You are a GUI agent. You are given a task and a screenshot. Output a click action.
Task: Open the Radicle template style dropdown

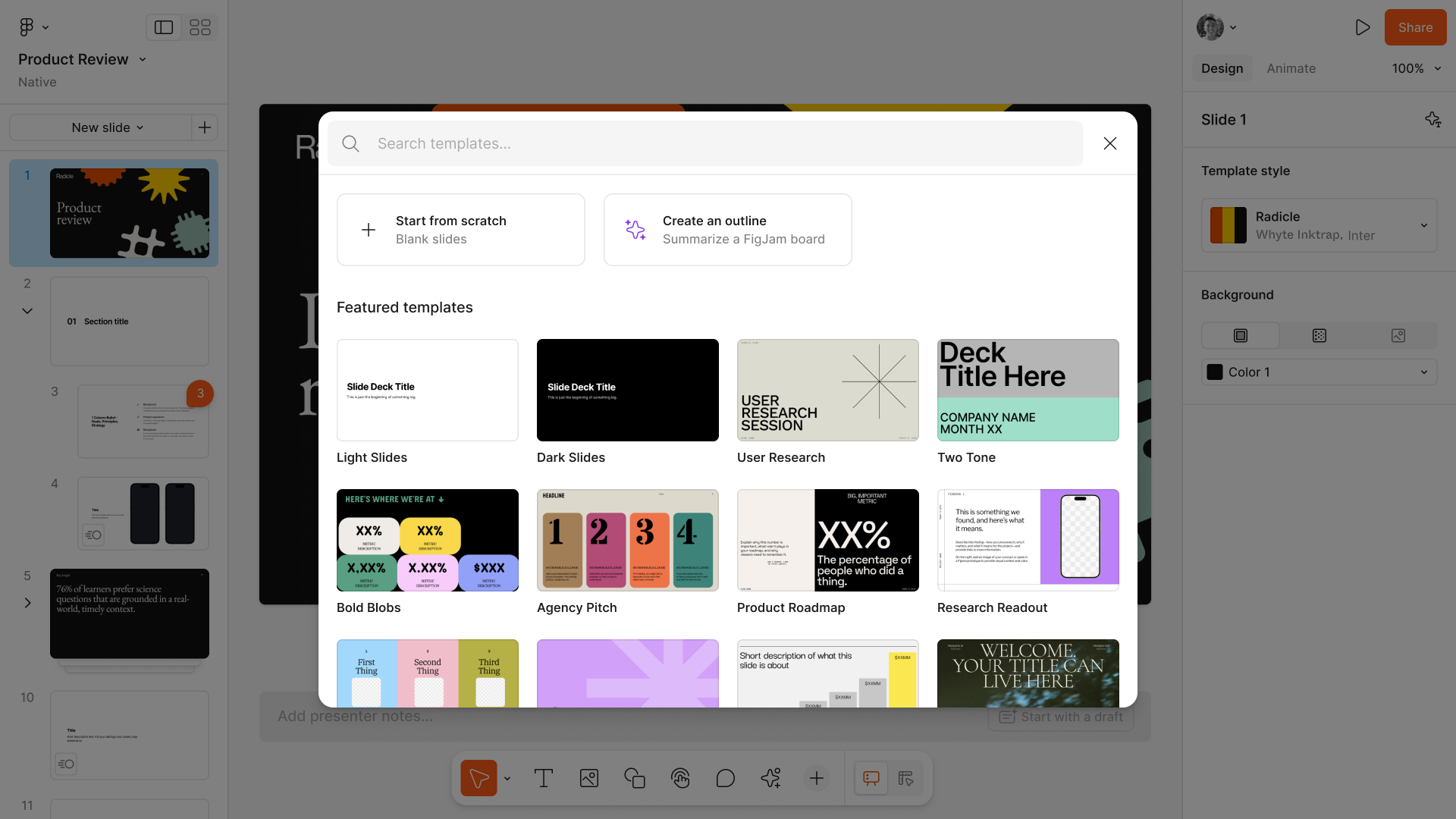coord(1319,225)
